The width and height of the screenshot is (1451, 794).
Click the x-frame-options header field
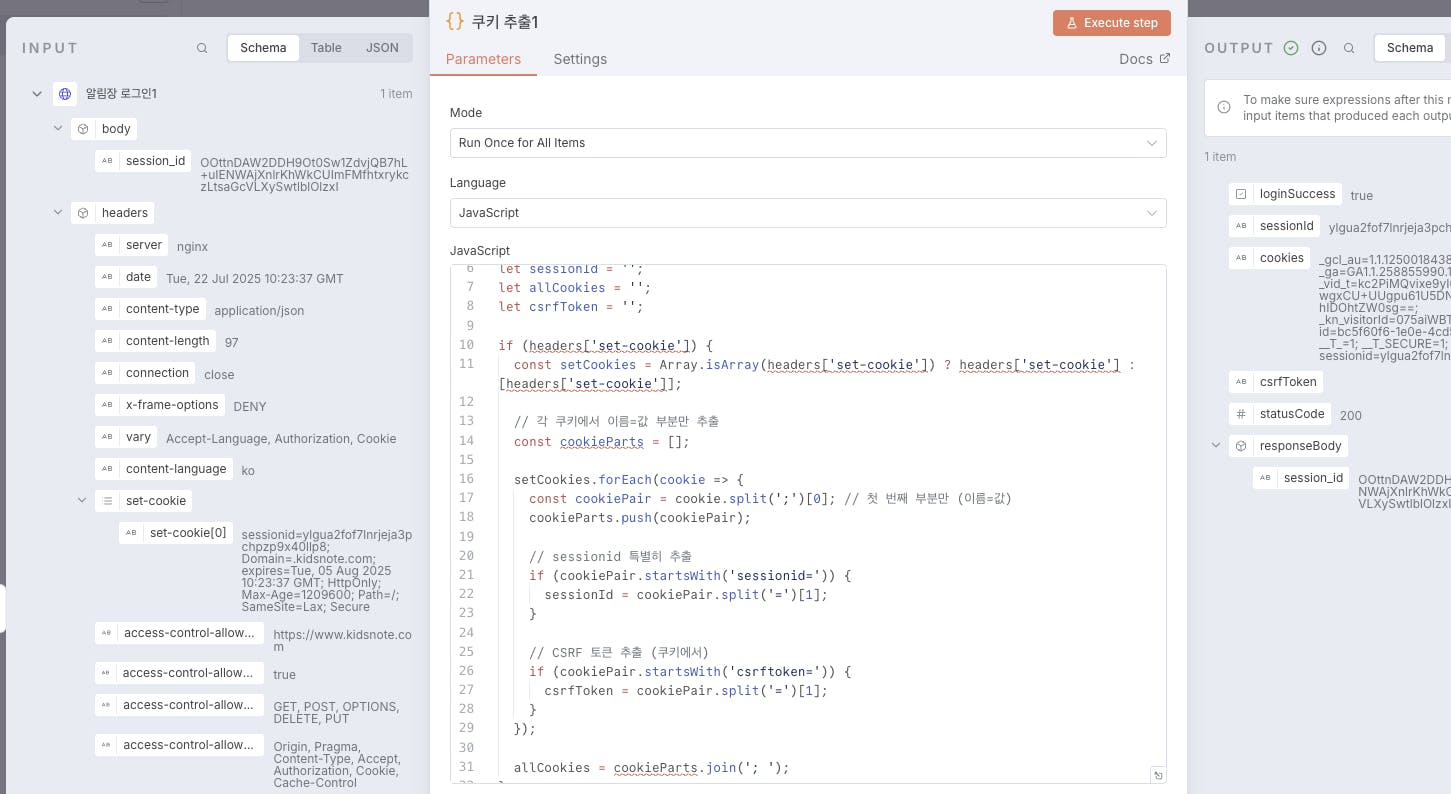click(x=161, y=405)
